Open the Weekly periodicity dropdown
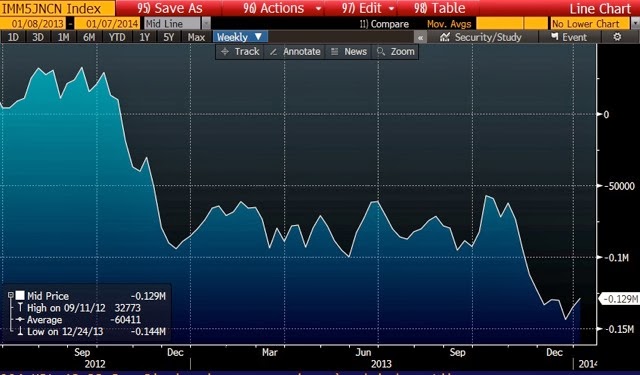Screen dimensions: 640x375 pos(240,37)
